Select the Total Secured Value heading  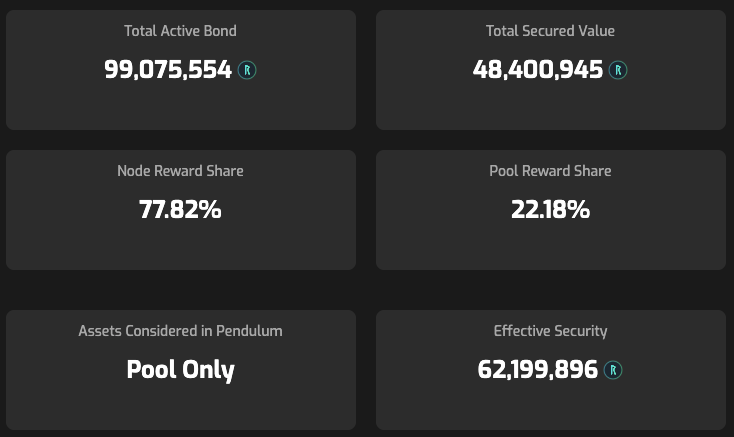tap(550, 31)
